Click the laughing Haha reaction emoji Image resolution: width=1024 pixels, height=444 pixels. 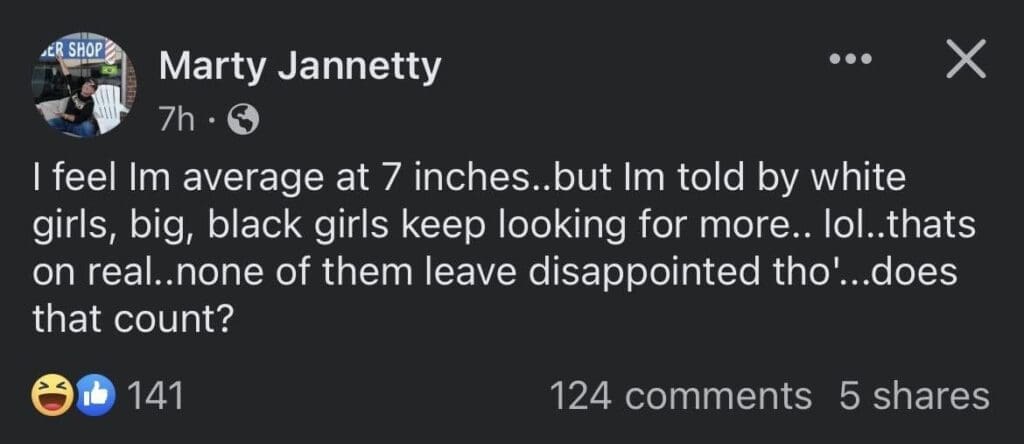pyautogui.click(x=50, y=396)
